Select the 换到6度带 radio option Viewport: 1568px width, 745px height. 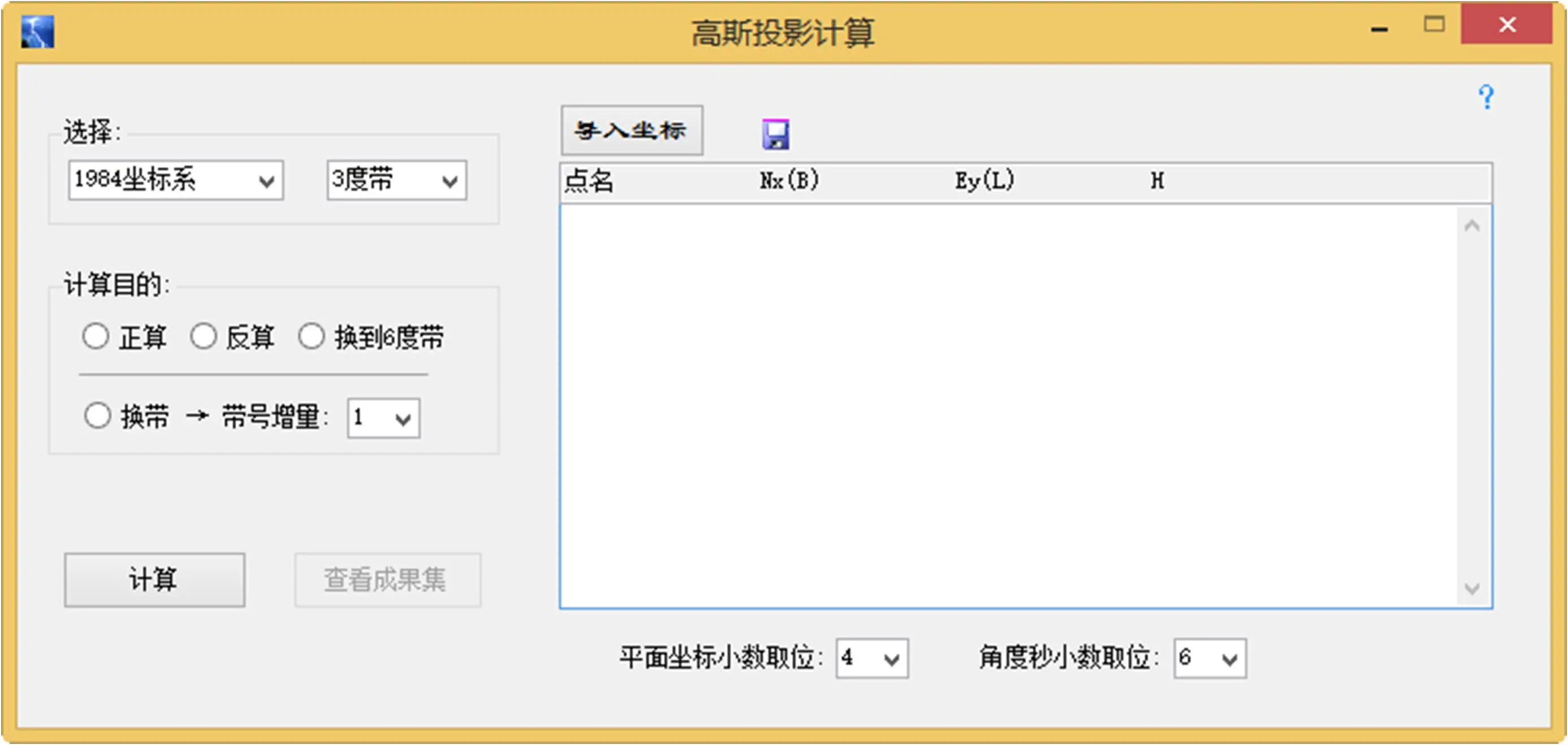point(311,336)
